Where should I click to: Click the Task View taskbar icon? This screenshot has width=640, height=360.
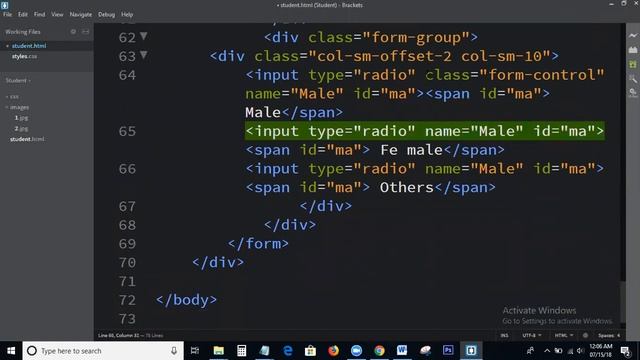pyautogui.click(x=195, y=351)
